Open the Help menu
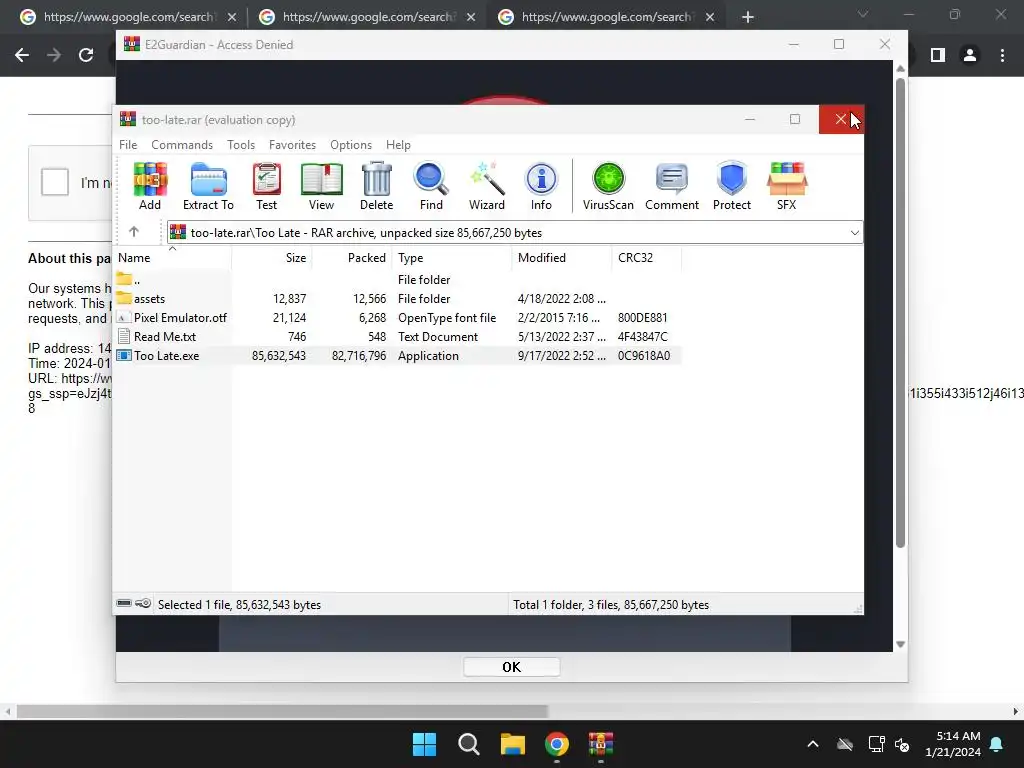This screenshot has height=768, width=1024. pyautogui.click(x=398, y=145)
